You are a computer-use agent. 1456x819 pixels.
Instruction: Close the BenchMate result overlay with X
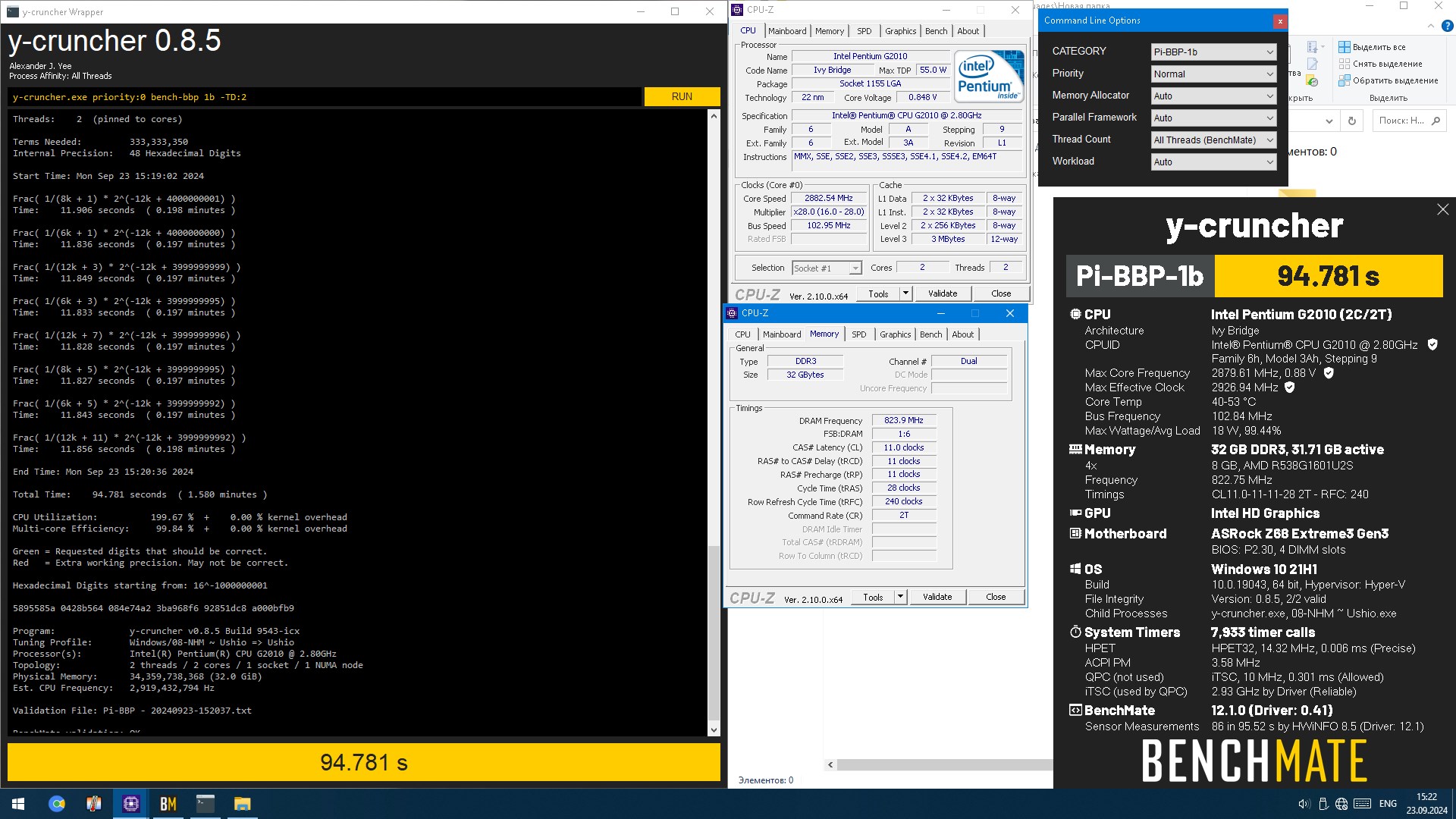1442,209
